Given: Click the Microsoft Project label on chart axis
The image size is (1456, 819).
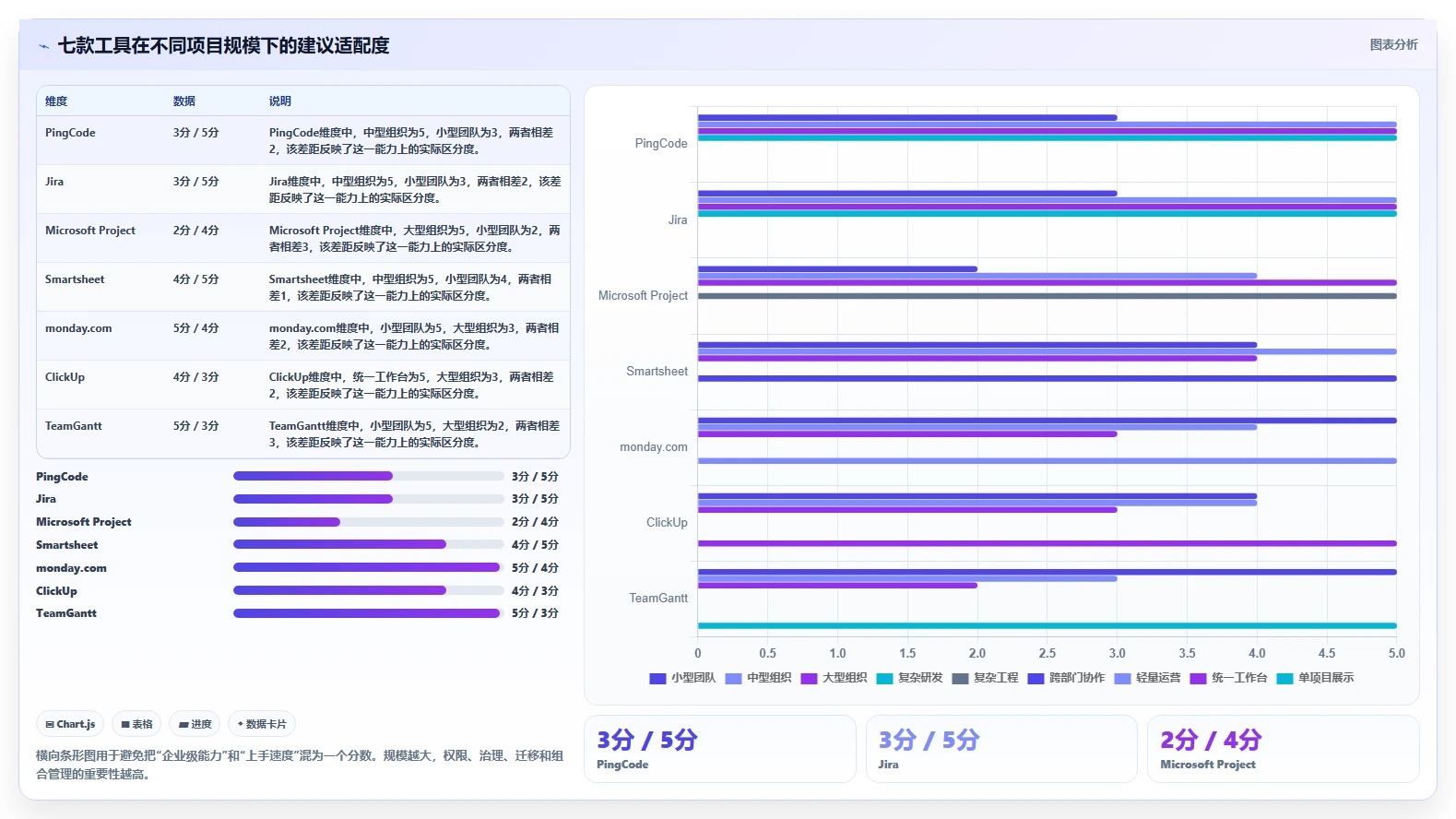Looking at the screenshot, I should point(643,295).
